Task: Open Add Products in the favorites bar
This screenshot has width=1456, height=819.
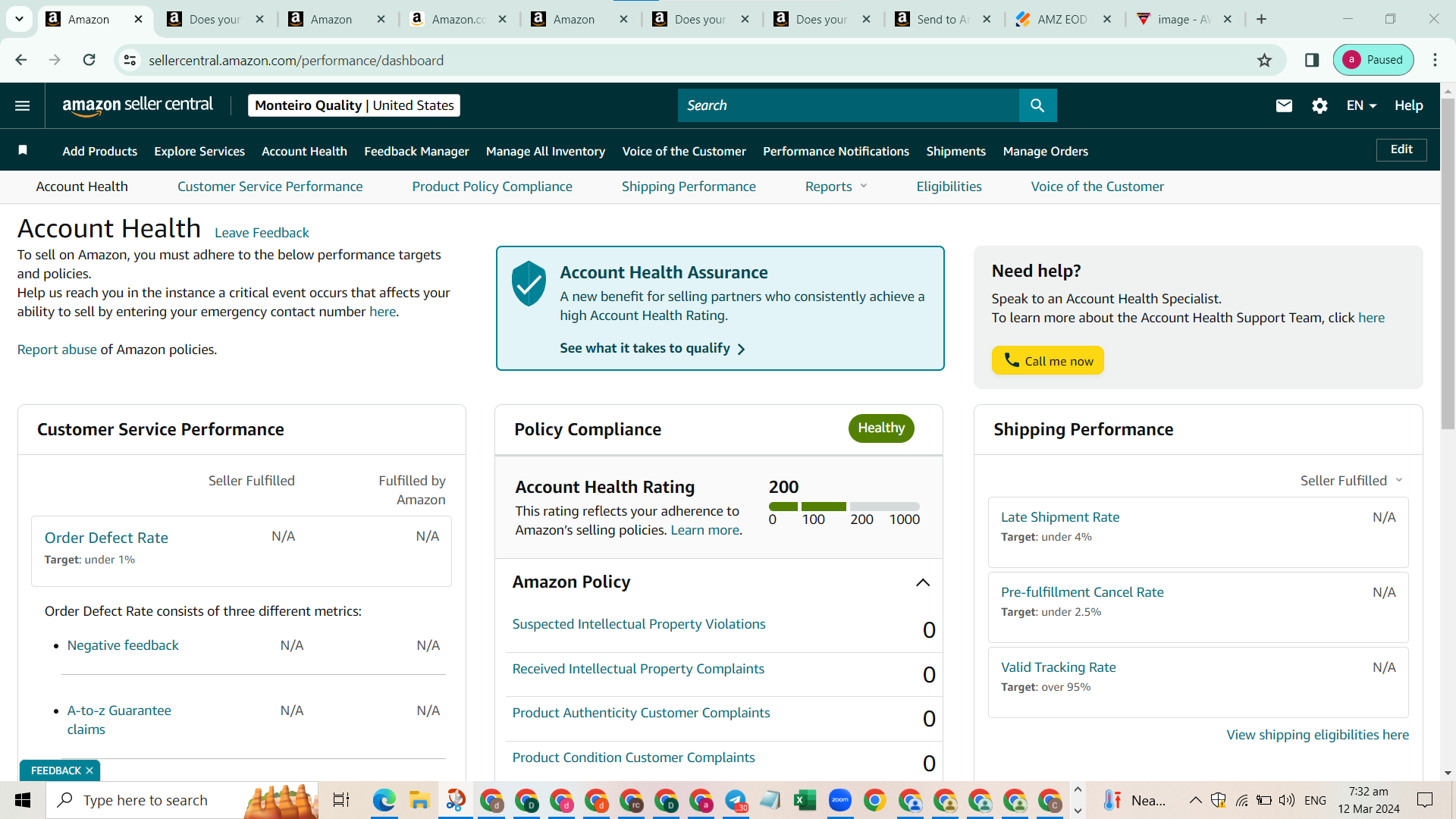Action: 100,151
